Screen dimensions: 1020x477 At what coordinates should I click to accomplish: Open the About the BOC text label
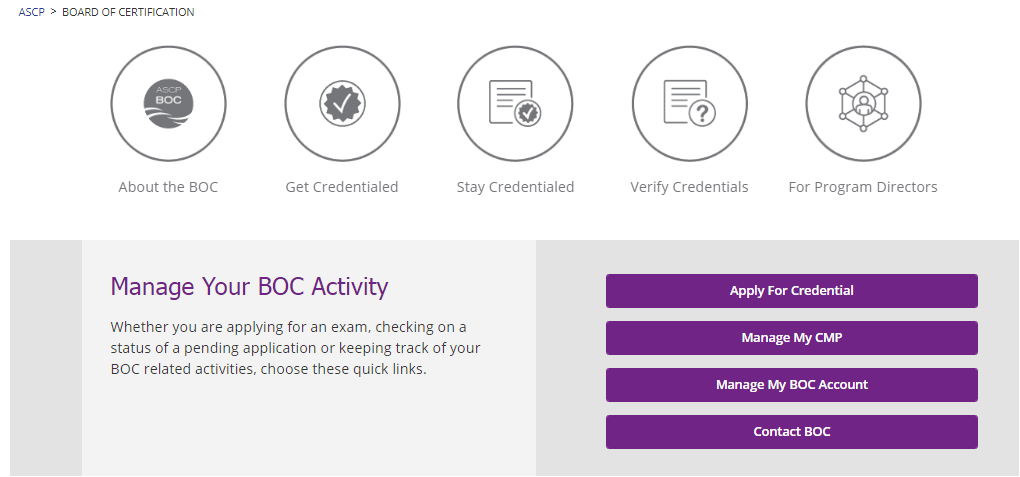tap(168, 187)
